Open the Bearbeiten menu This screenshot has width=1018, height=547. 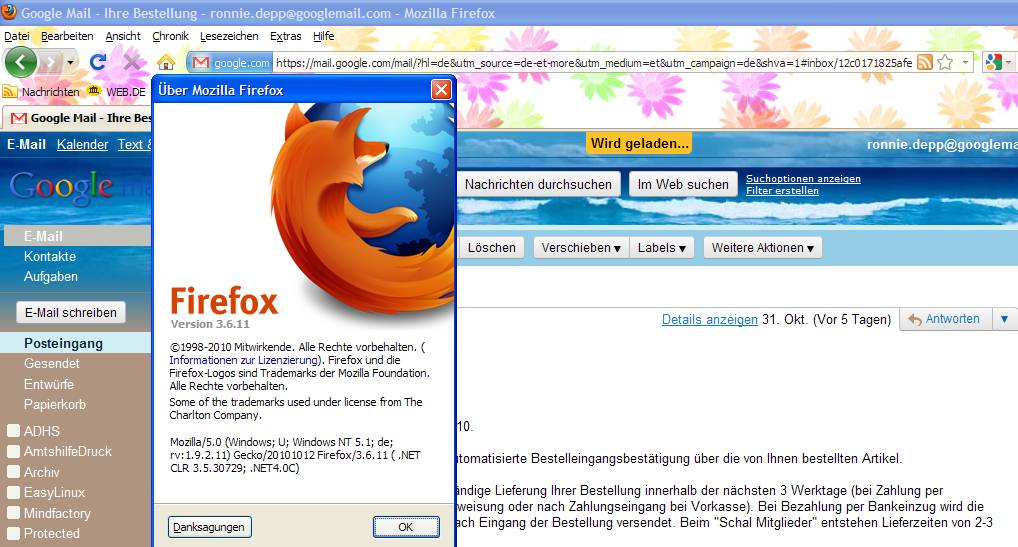tap(67, 36)
